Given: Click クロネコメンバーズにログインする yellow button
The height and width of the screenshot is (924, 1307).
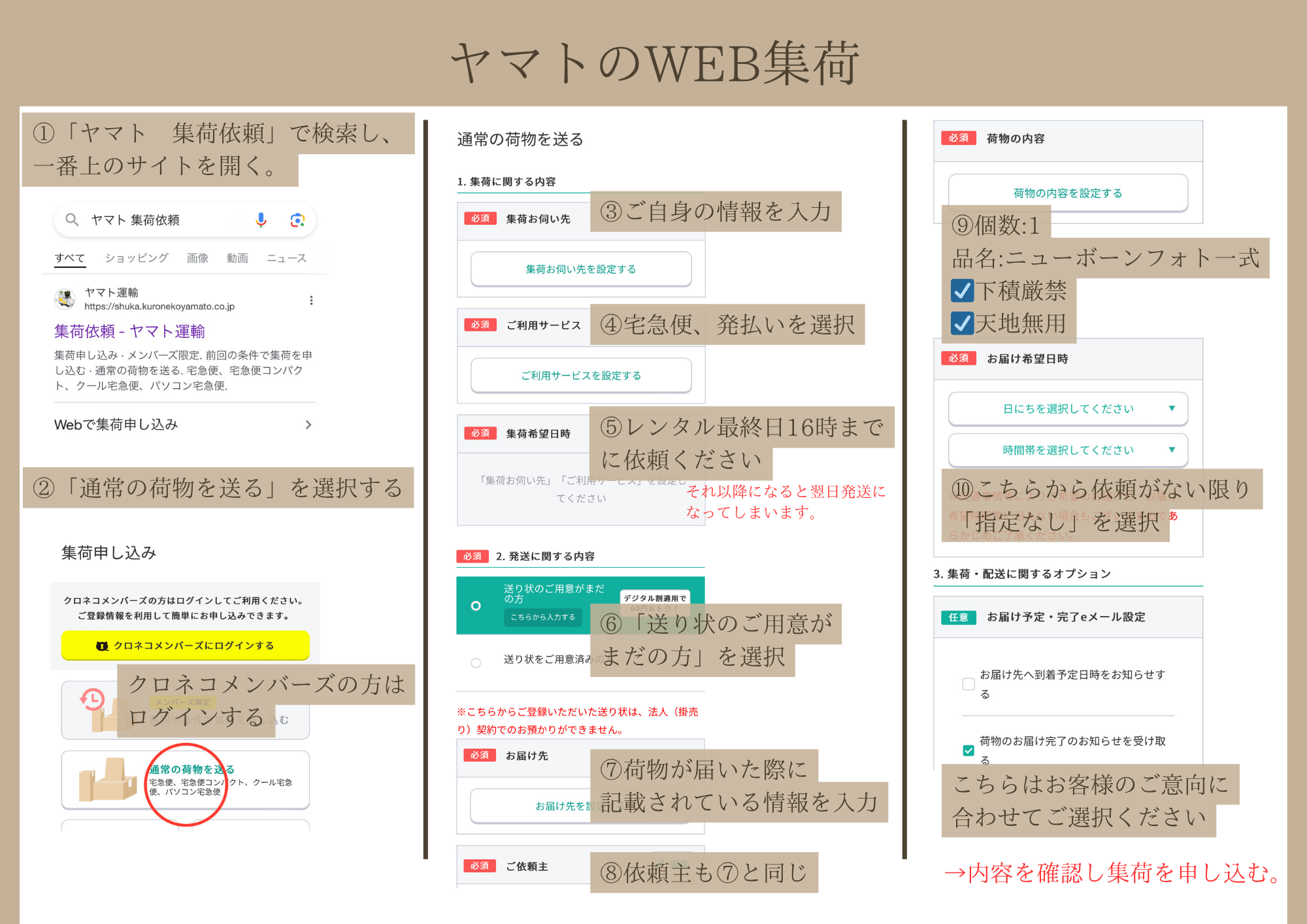Looking at the screenshot, I should [x=186, y=646].
